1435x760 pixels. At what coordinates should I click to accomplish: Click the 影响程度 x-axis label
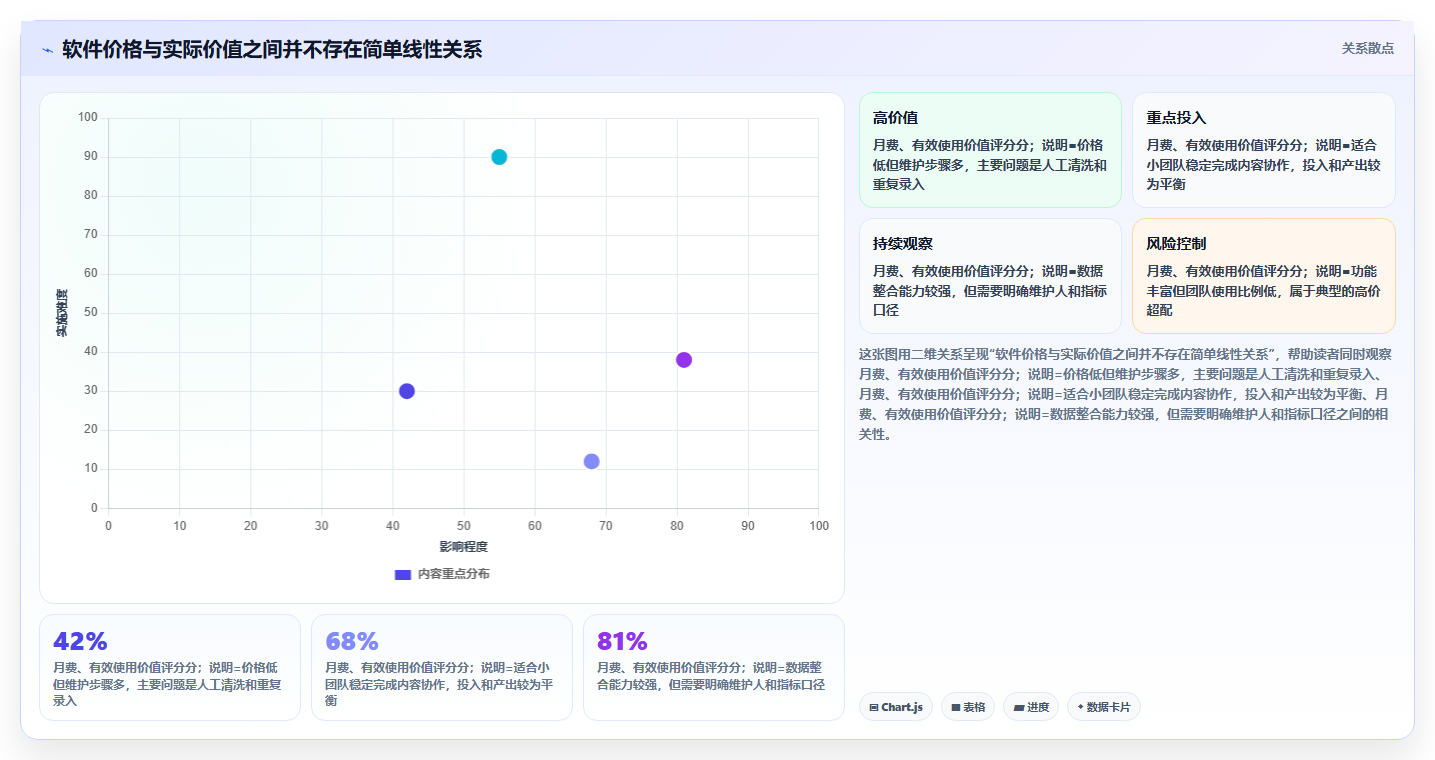pyautogui.click(x=464, y=547)
